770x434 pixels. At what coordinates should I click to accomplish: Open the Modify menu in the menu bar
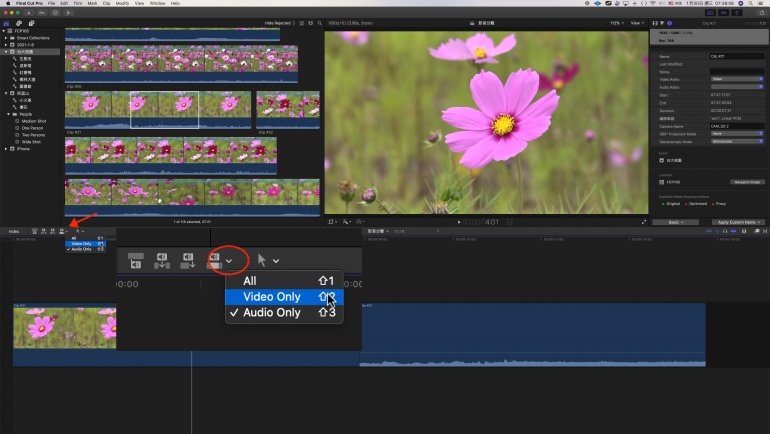[x=120, y=4]
